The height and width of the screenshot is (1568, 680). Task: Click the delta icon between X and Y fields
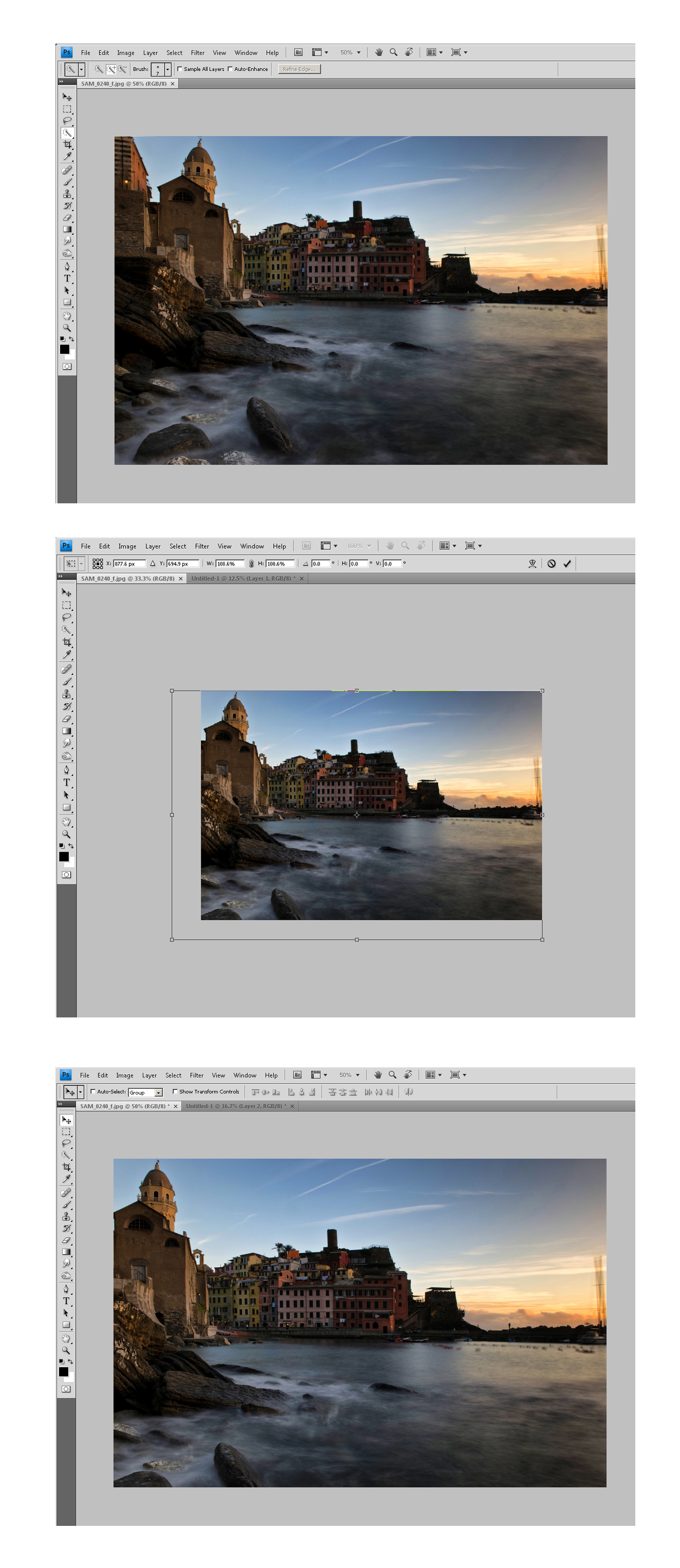153,563
